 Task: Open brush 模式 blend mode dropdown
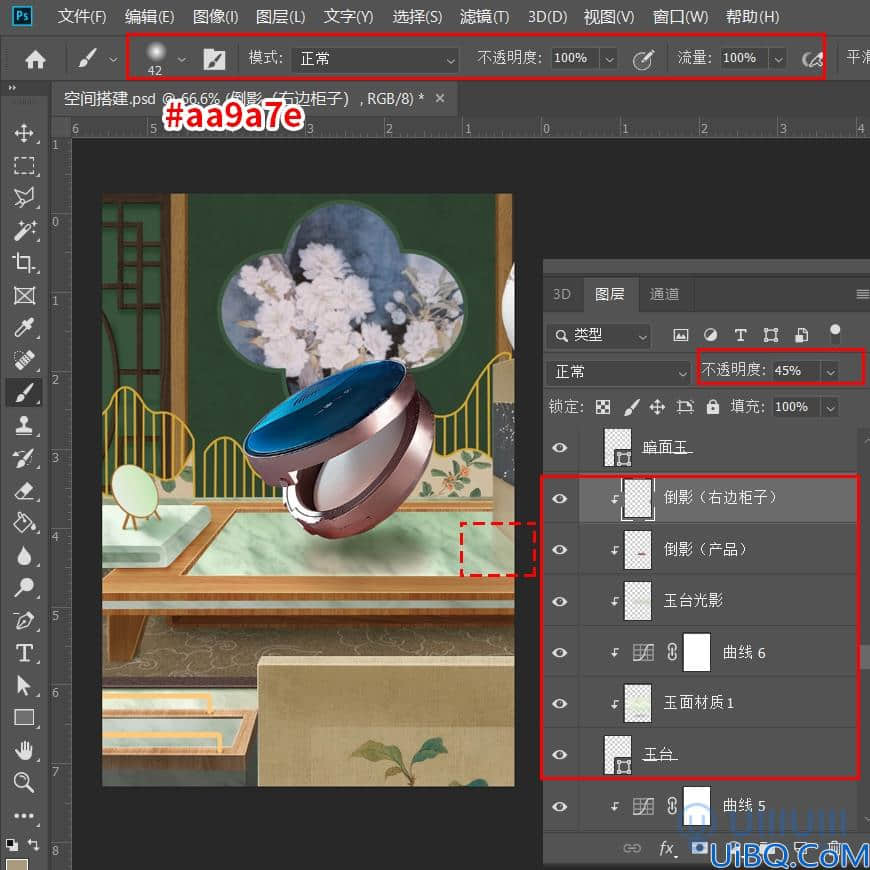click(x=375, y=59)
